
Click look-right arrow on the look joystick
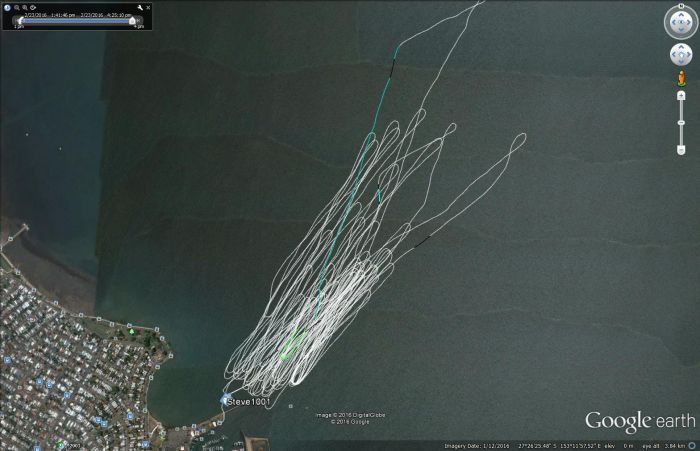click(691, 23)
